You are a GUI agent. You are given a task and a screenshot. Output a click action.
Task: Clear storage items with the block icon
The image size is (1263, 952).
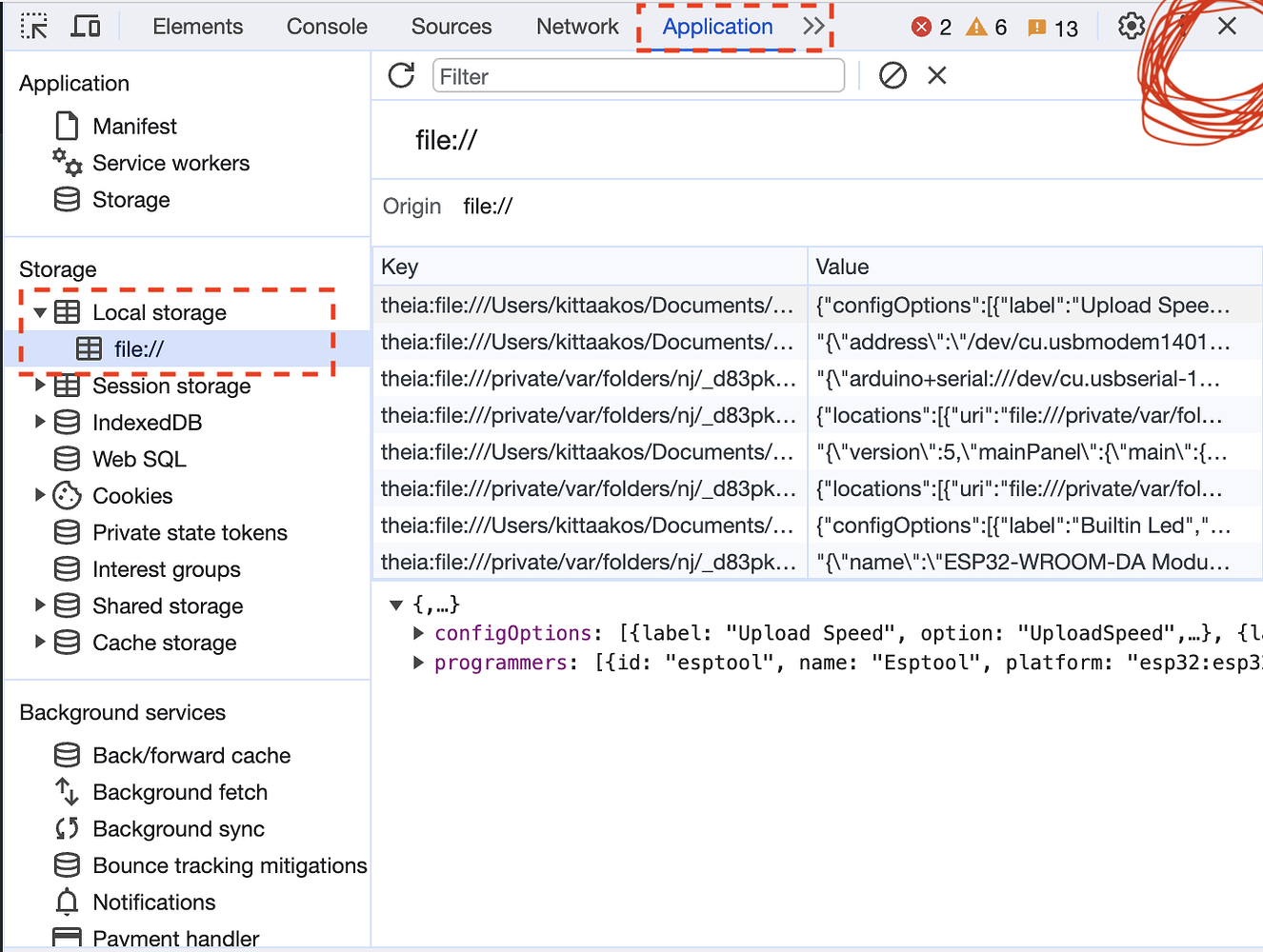(892, 75)
